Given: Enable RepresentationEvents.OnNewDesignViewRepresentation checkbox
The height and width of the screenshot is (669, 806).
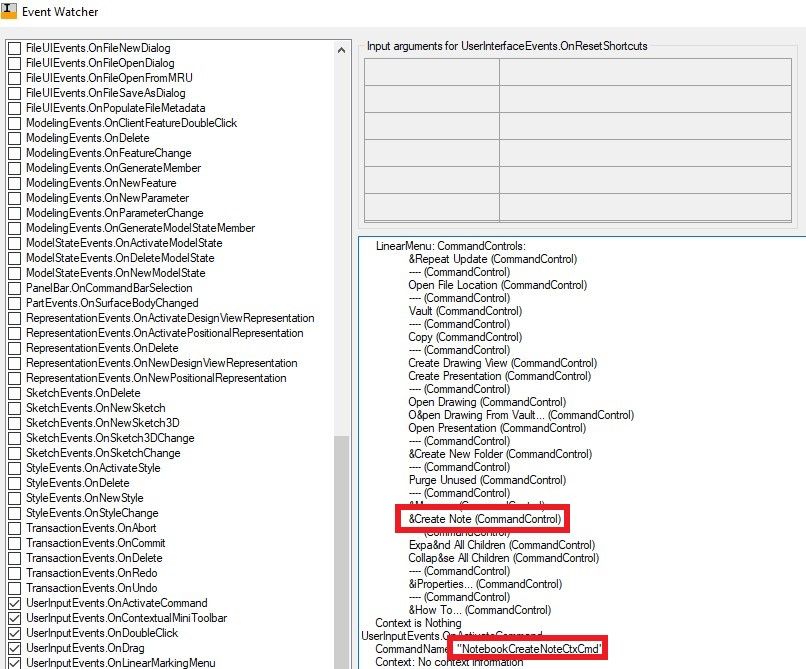Looking at the screenshot, I should (x=14, y=363).
